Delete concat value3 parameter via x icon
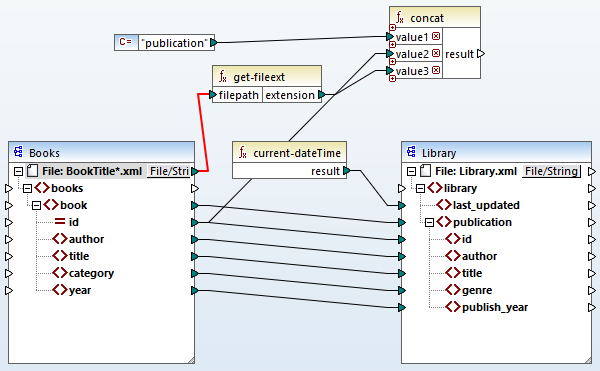This screenshot has width=600, height=371. click(436, 70)
